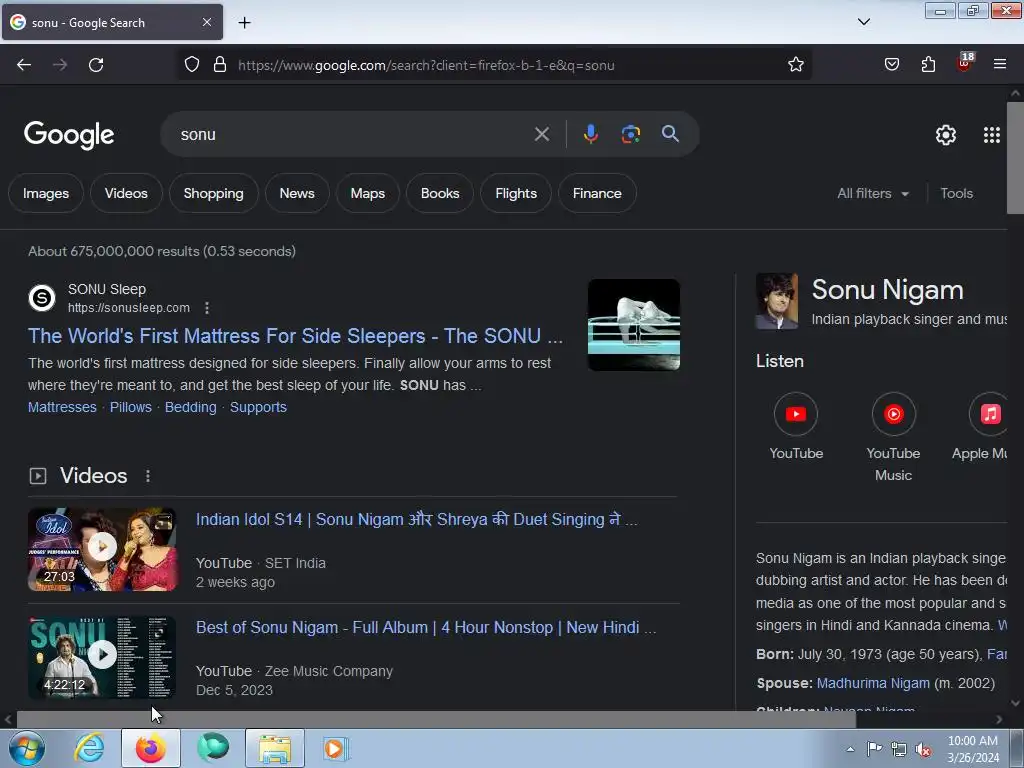Listen on YouTube Music
The height and width of the screenshot is (768, 1024).
[893, 436]
